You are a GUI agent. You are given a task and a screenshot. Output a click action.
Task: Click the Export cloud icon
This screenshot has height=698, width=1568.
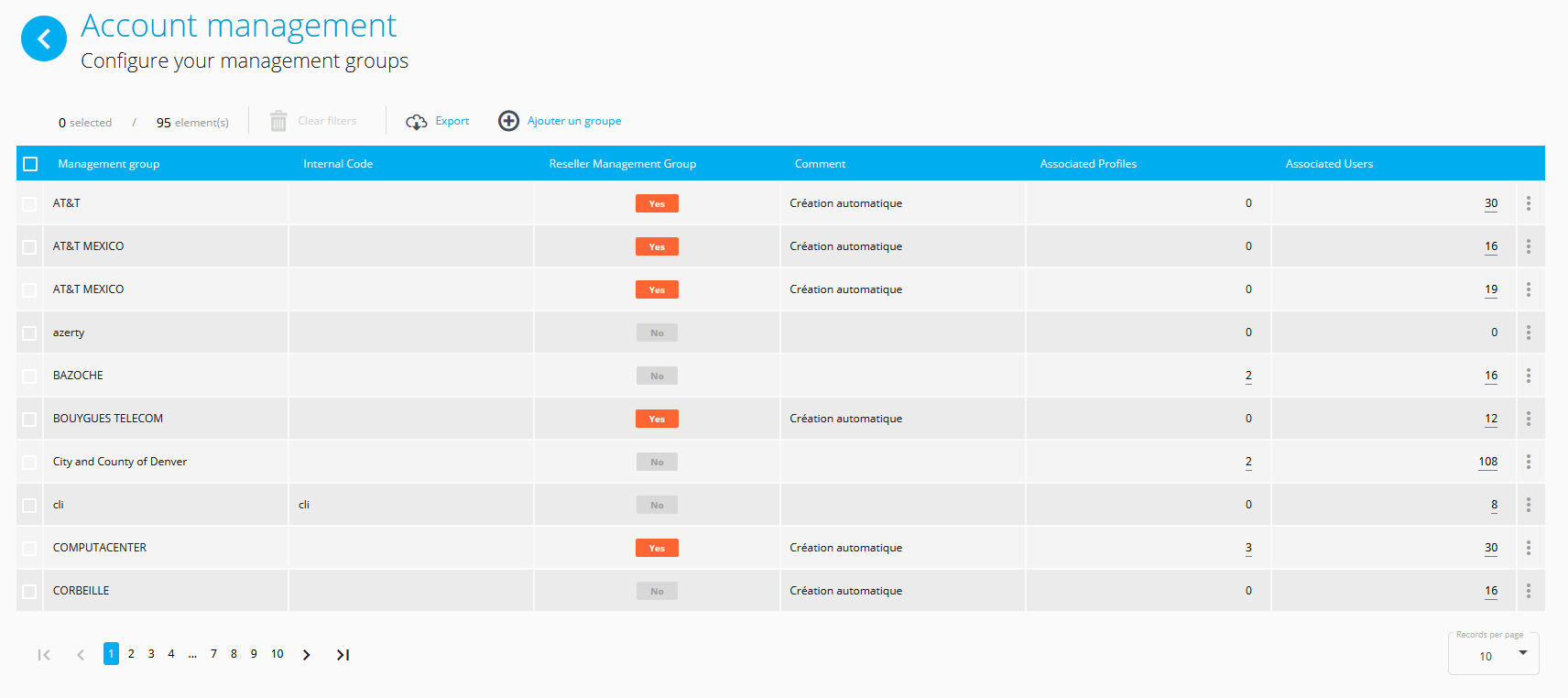coord(416,122)
